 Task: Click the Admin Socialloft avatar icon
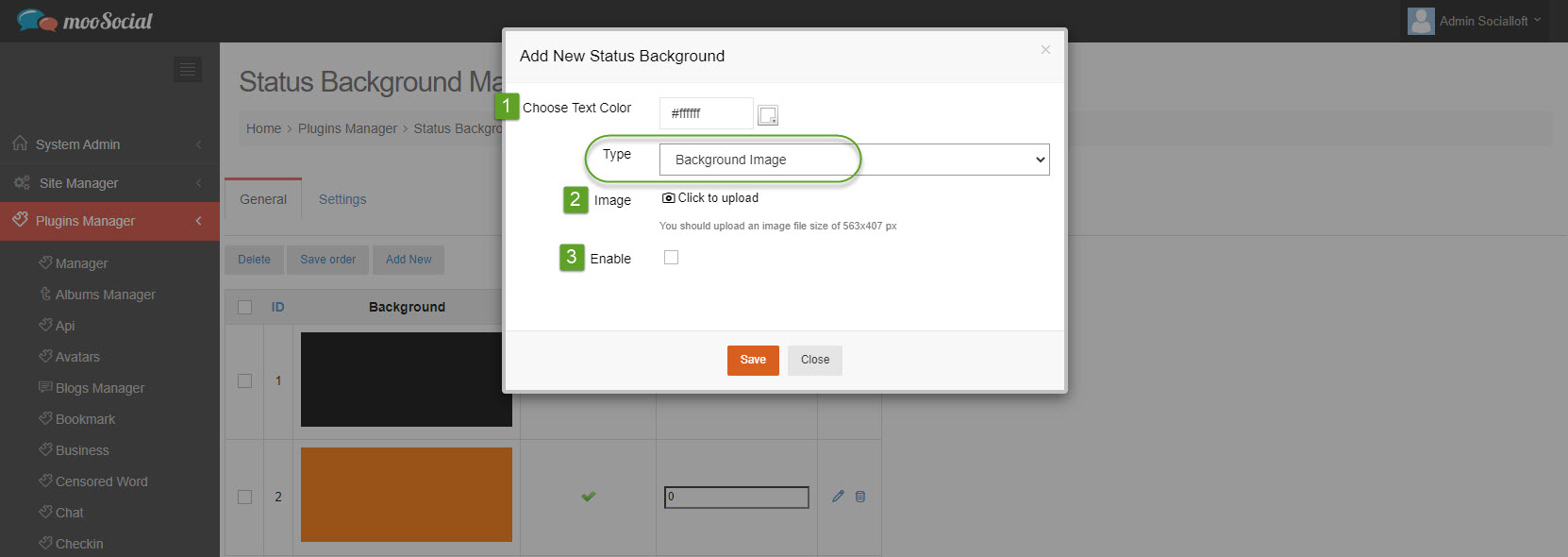(1421, 21)
